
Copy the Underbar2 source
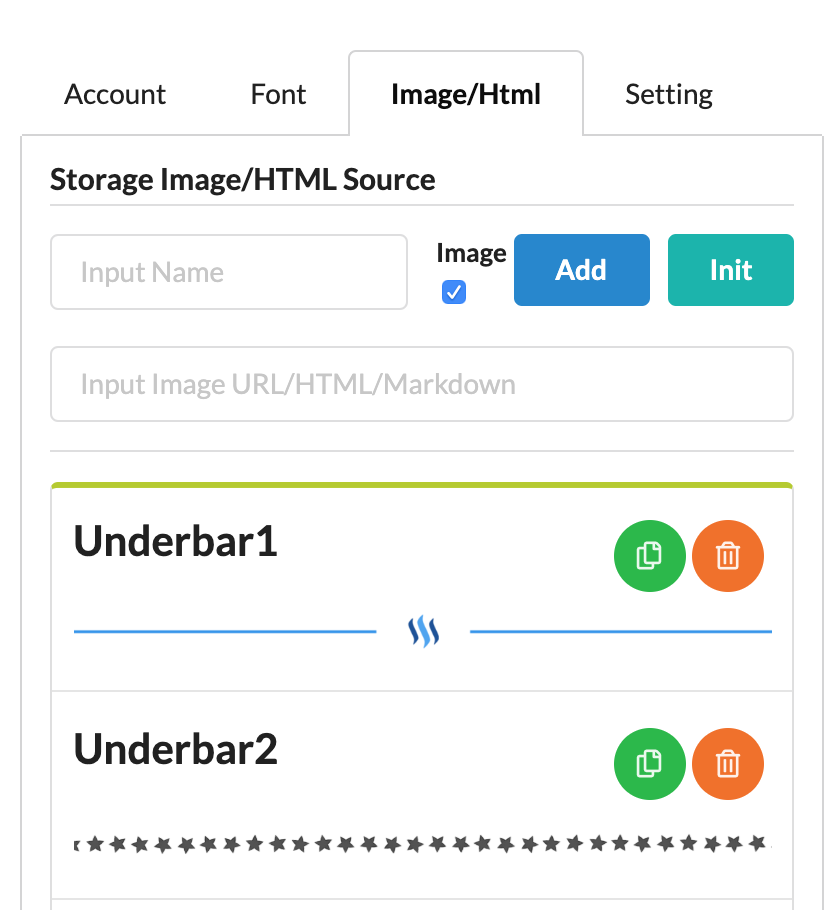[x=649, y=765]
